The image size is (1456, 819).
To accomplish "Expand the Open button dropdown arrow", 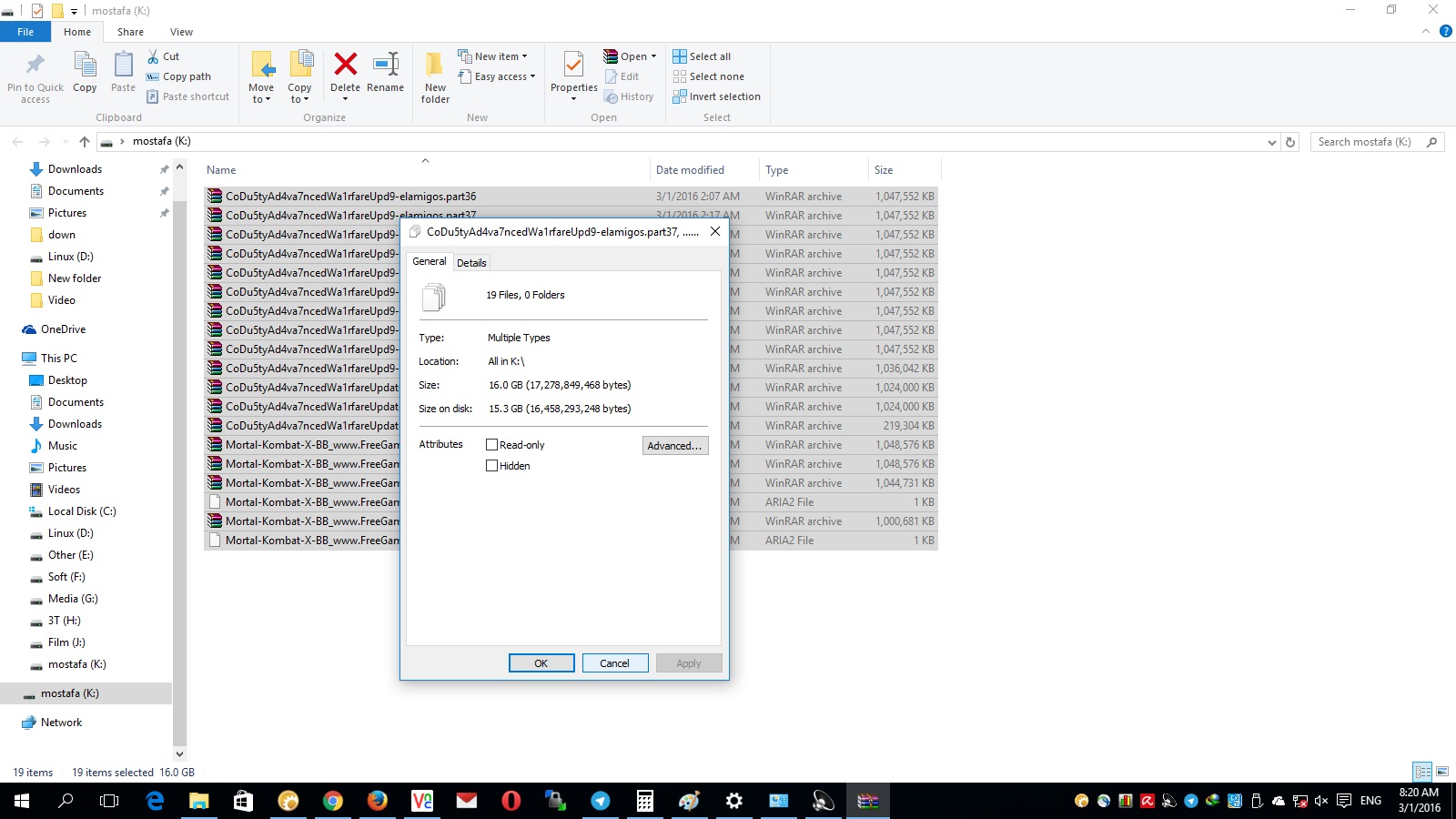I will (653, 56).
